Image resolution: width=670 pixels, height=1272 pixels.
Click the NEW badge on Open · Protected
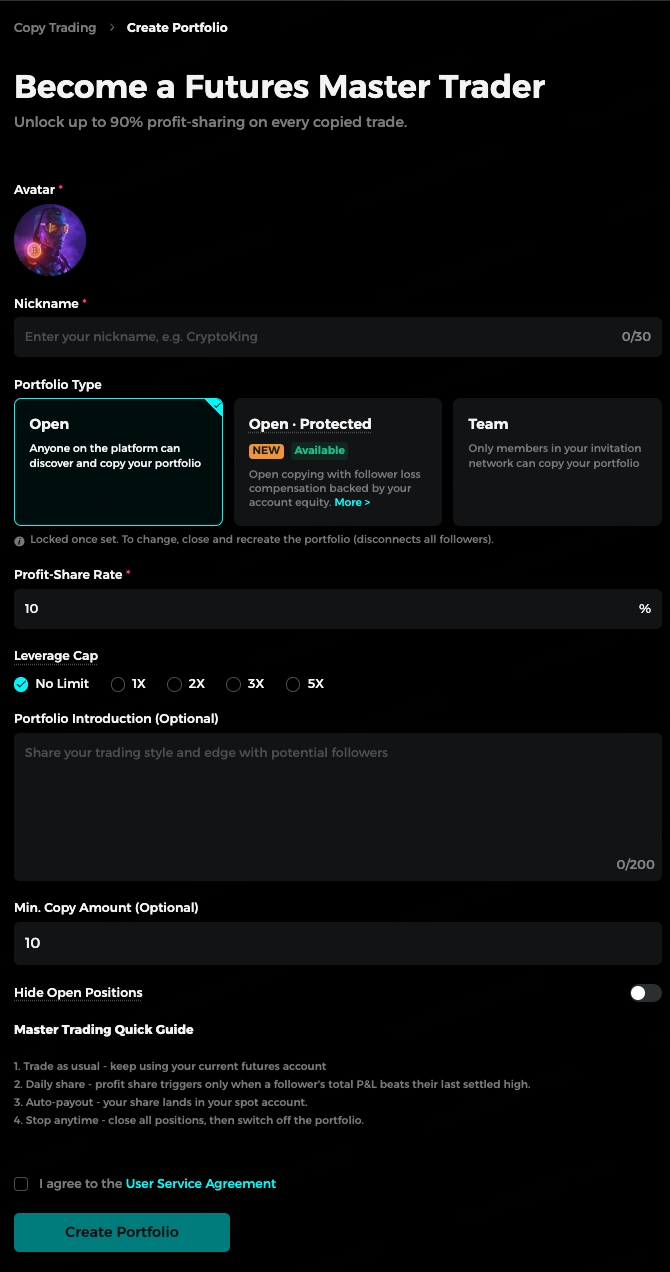pyautogui.click(x=266, y=450)
